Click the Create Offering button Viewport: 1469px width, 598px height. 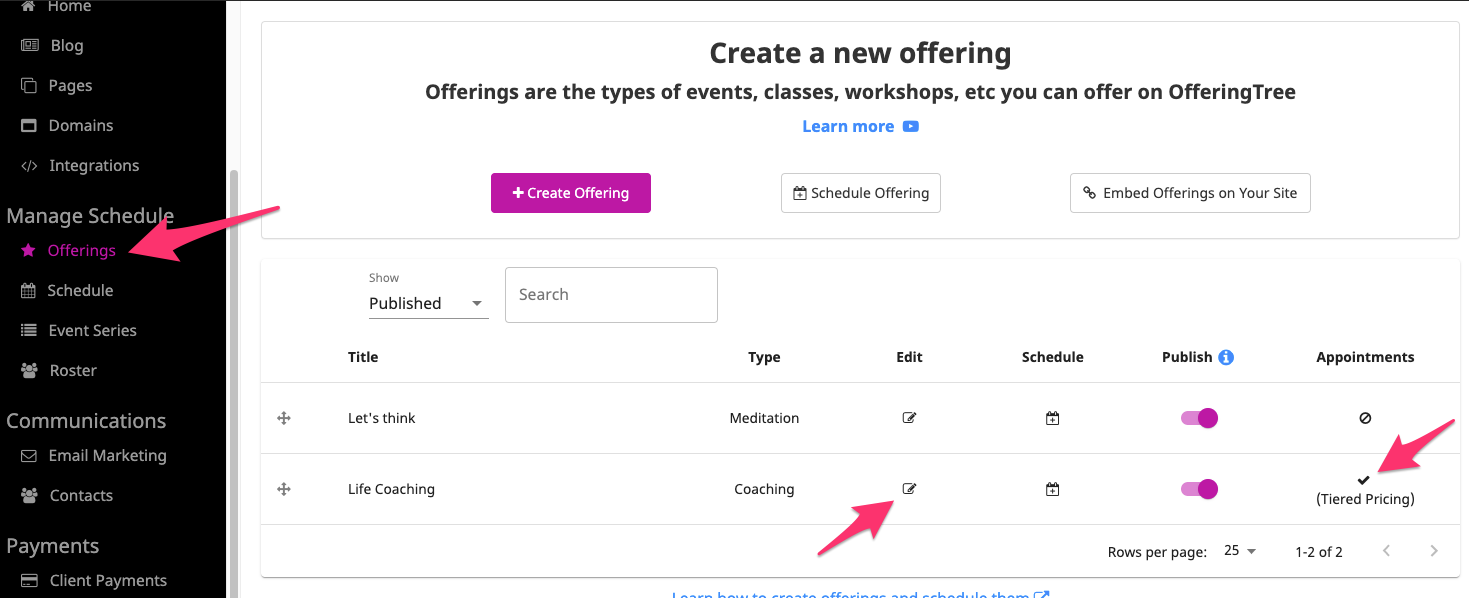[x=571, y=193]
